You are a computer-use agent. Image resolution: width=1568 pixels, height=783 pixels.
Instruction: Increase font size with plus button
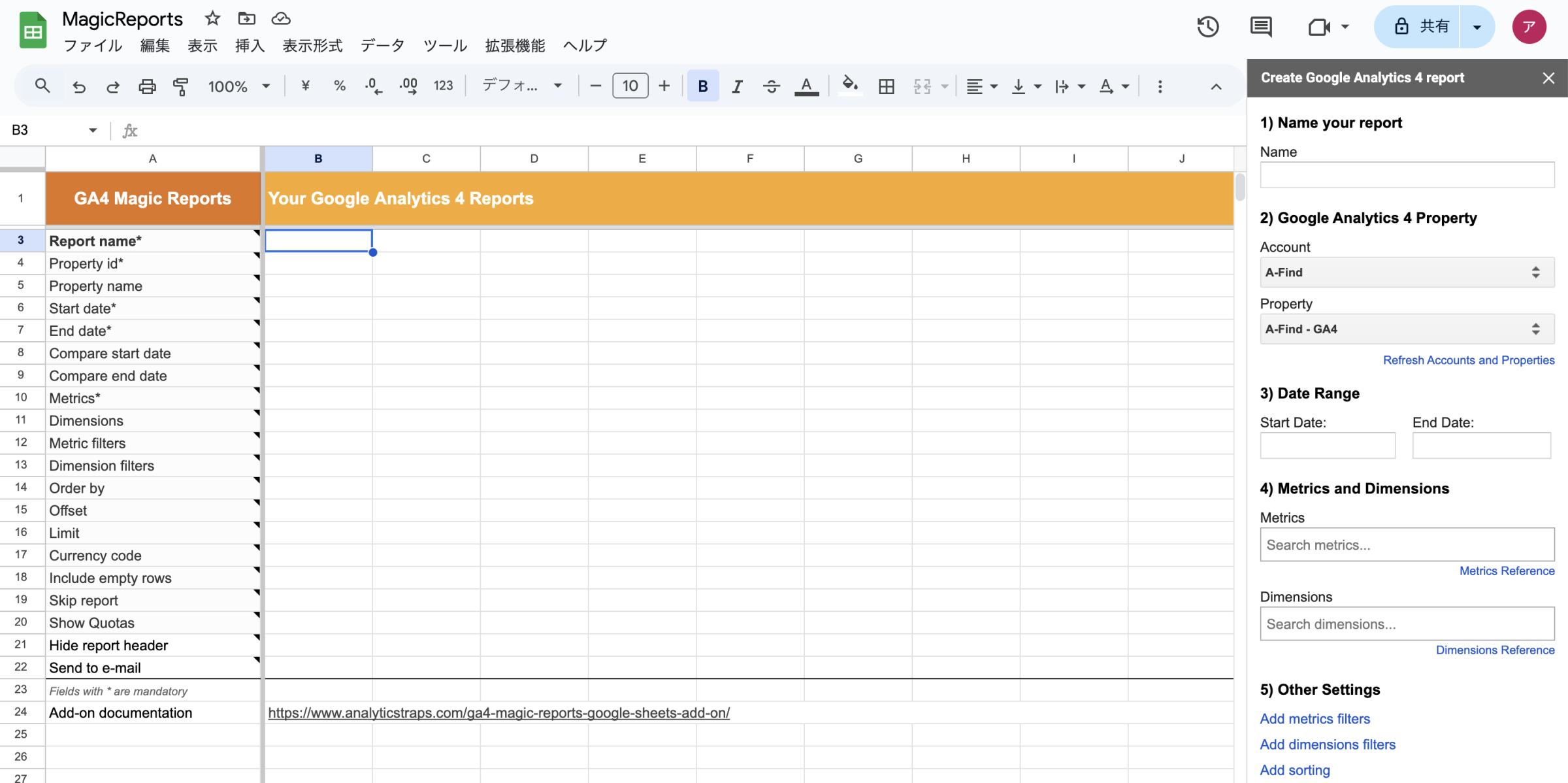[x=664, y=86]
